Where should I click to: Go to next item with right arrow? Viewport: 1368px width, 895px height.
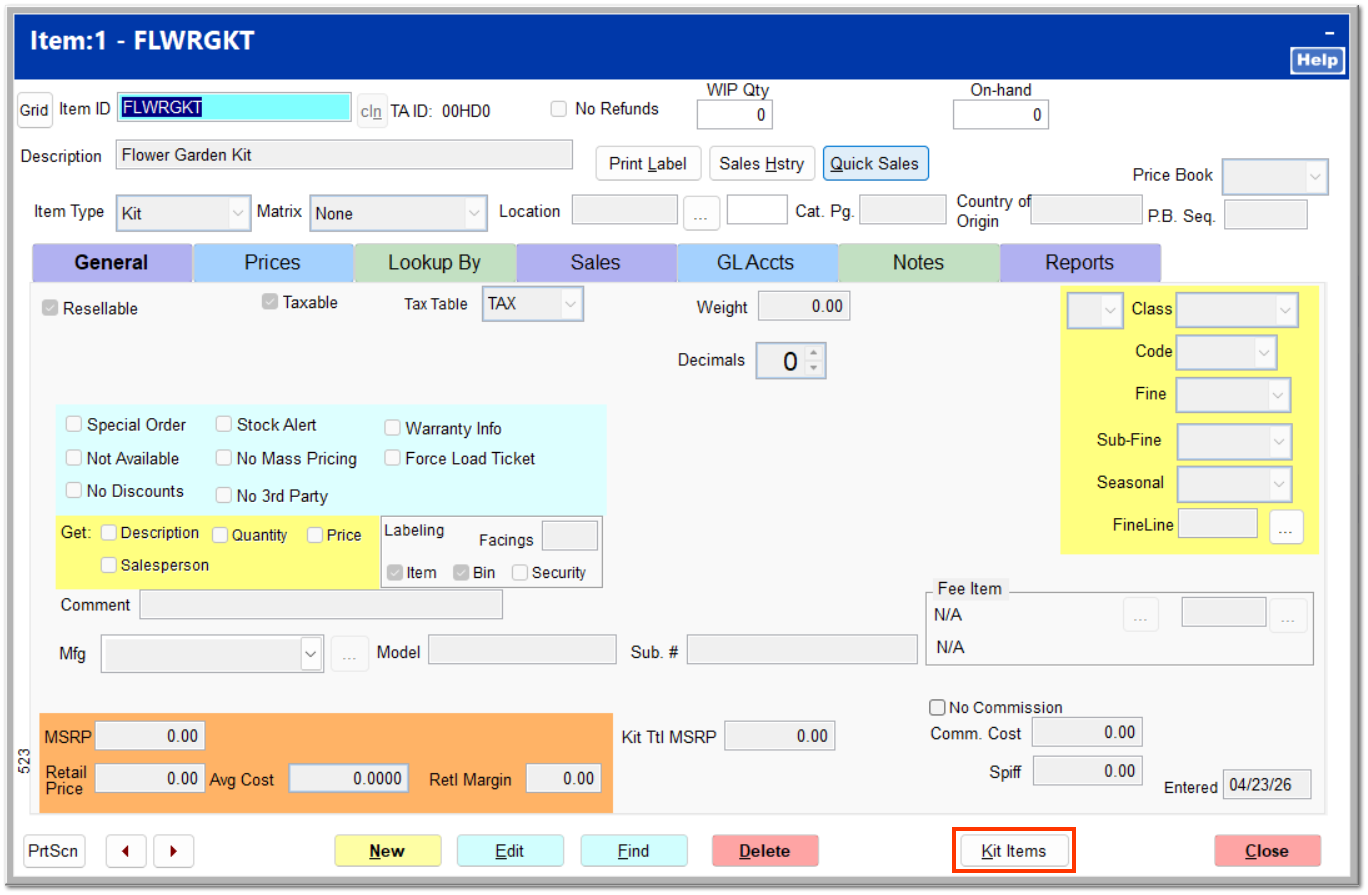(173, 851)
